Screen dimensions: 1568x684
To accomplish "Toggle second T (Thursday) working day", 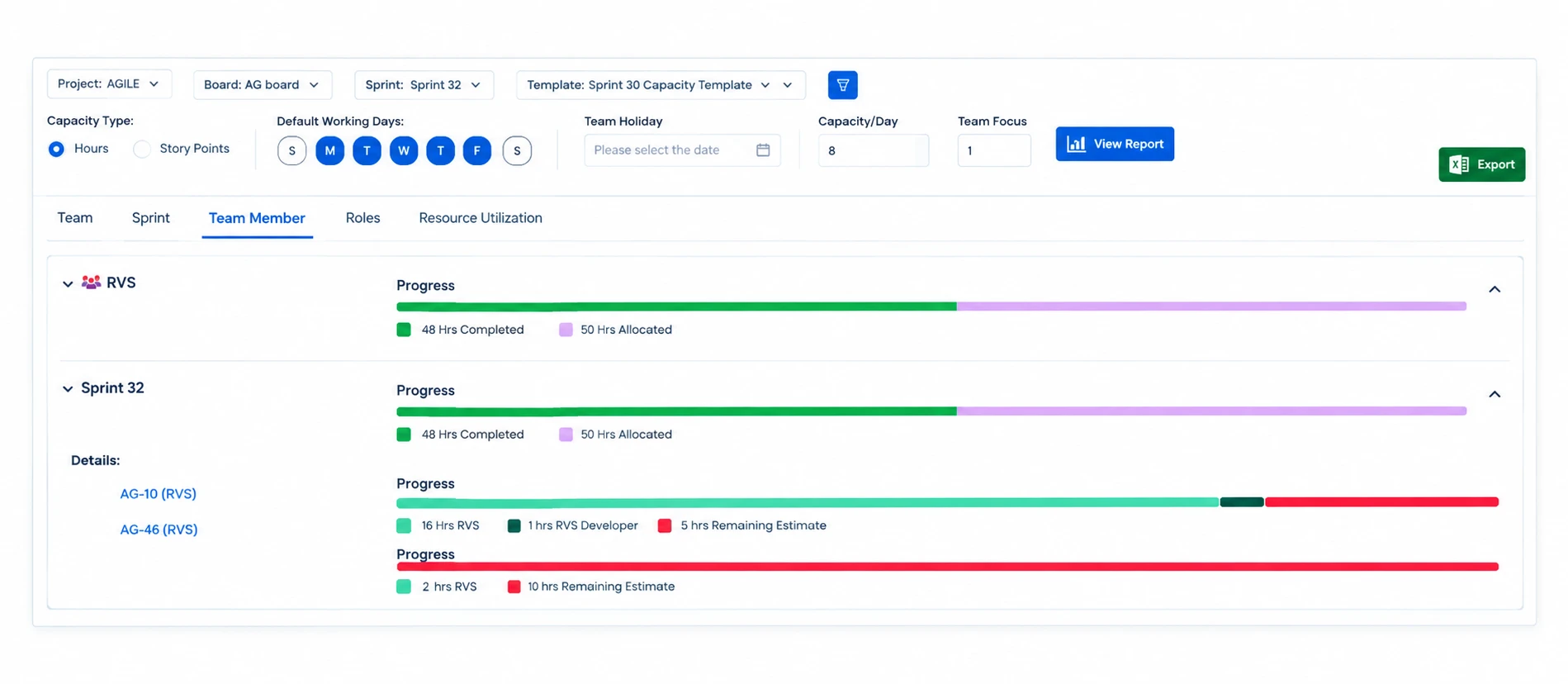I will point(440,150).
